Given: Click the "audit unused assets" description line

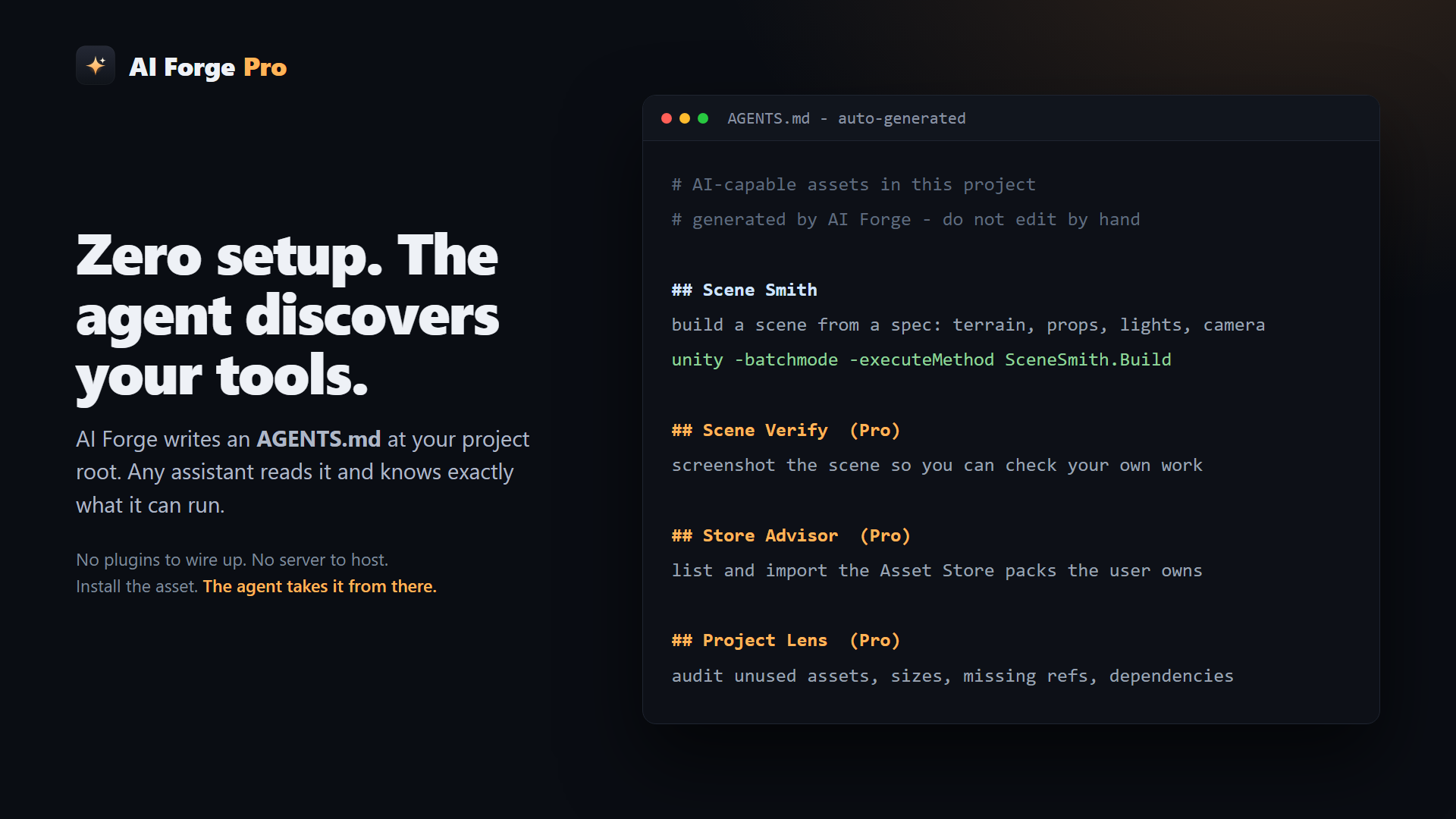Looking at the screenshot, I should pos(952,676).
